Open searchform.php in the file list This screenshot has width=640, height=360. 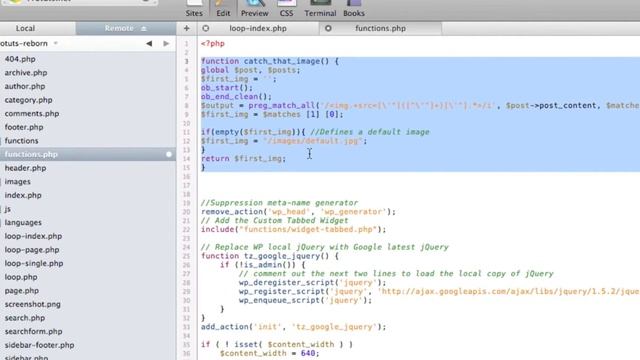(x=33, y=331)
